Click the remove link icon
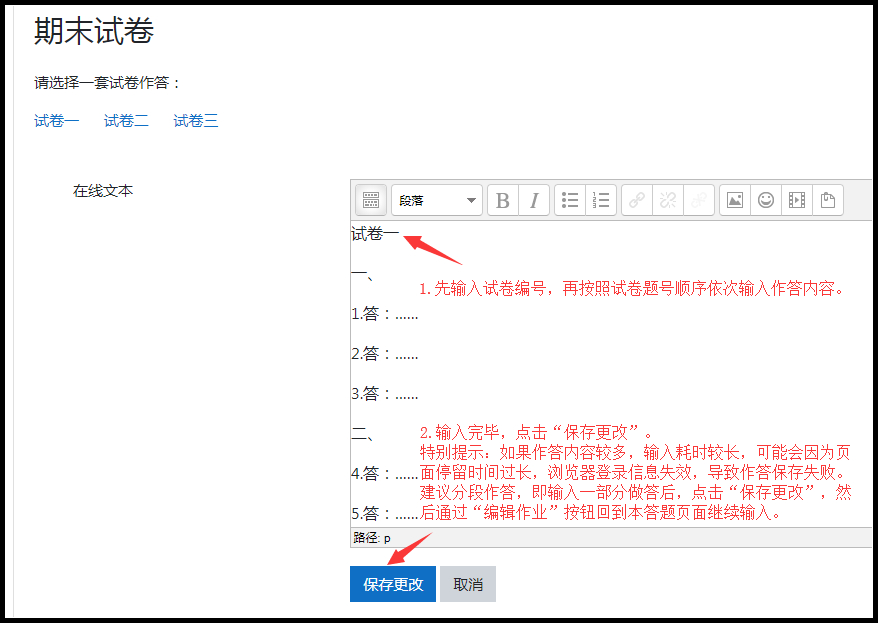 pos(668,200)
